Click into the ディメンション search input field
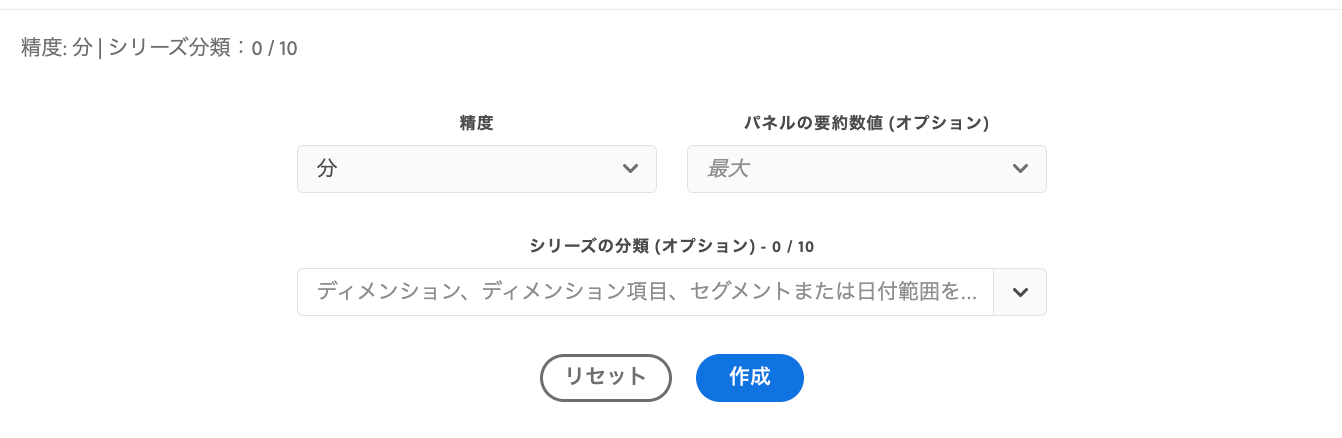This screenshot has width=1342, height=438. [x=646, y=292]
